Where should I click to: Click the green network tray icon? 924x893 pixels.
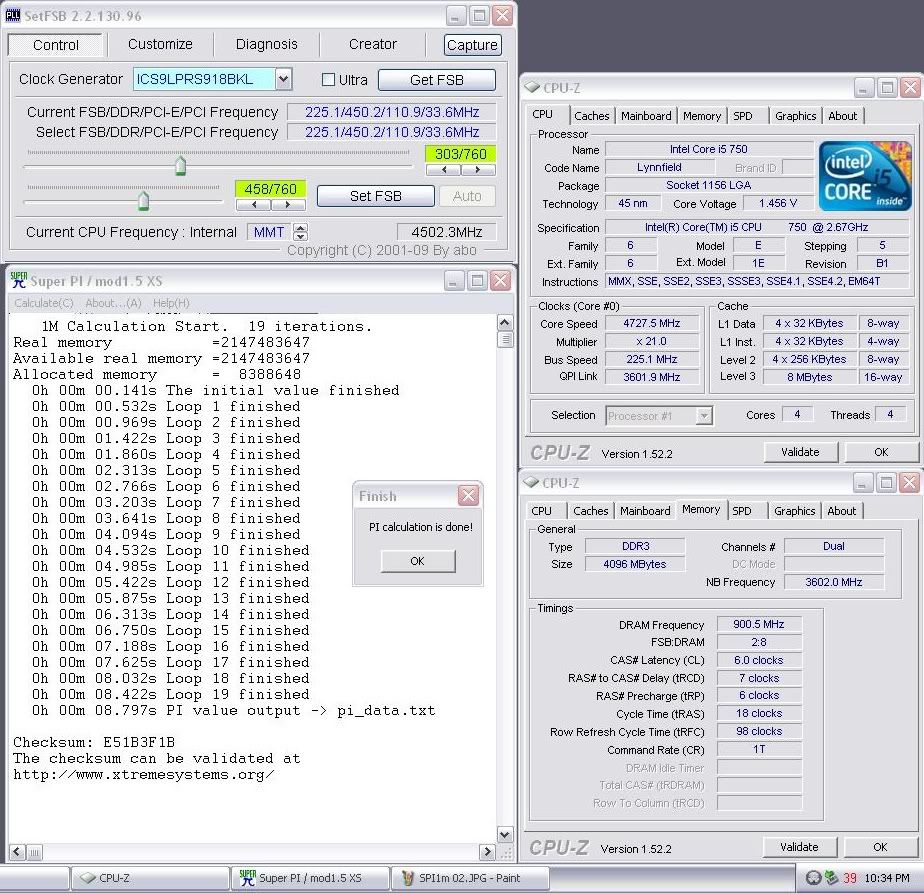831,878
